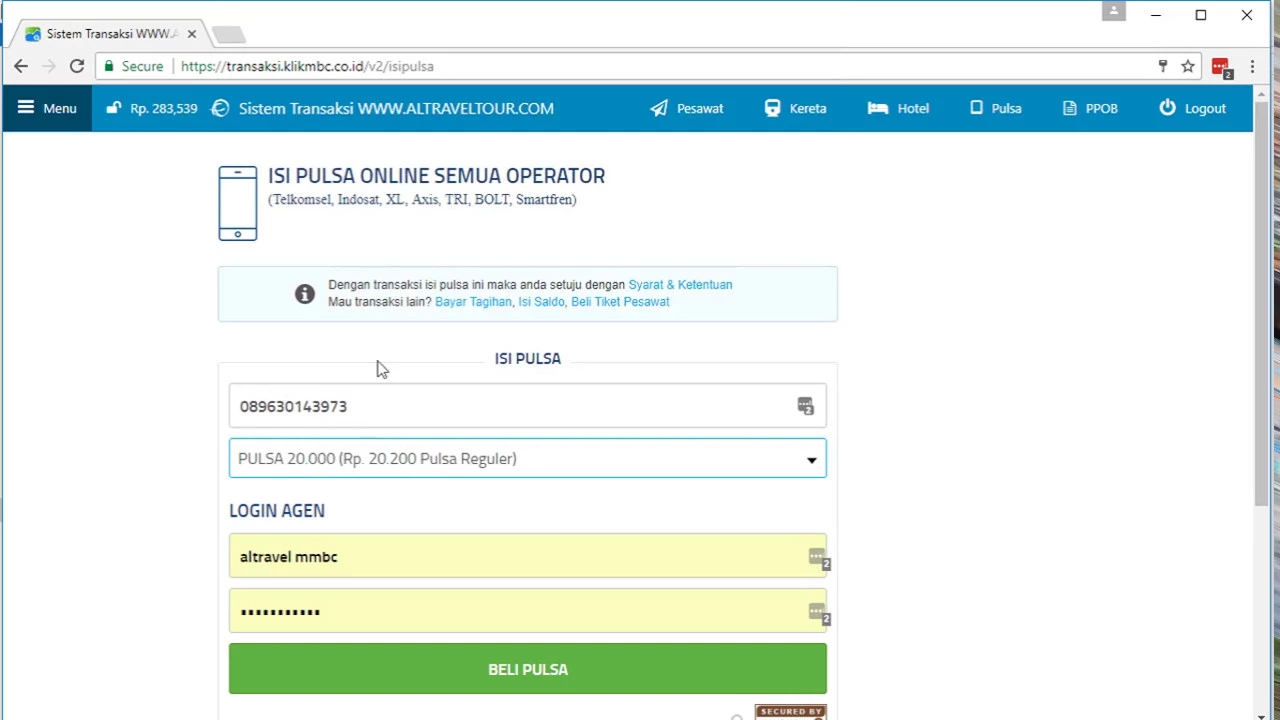Open the Kereta train menu

[796, 108]
